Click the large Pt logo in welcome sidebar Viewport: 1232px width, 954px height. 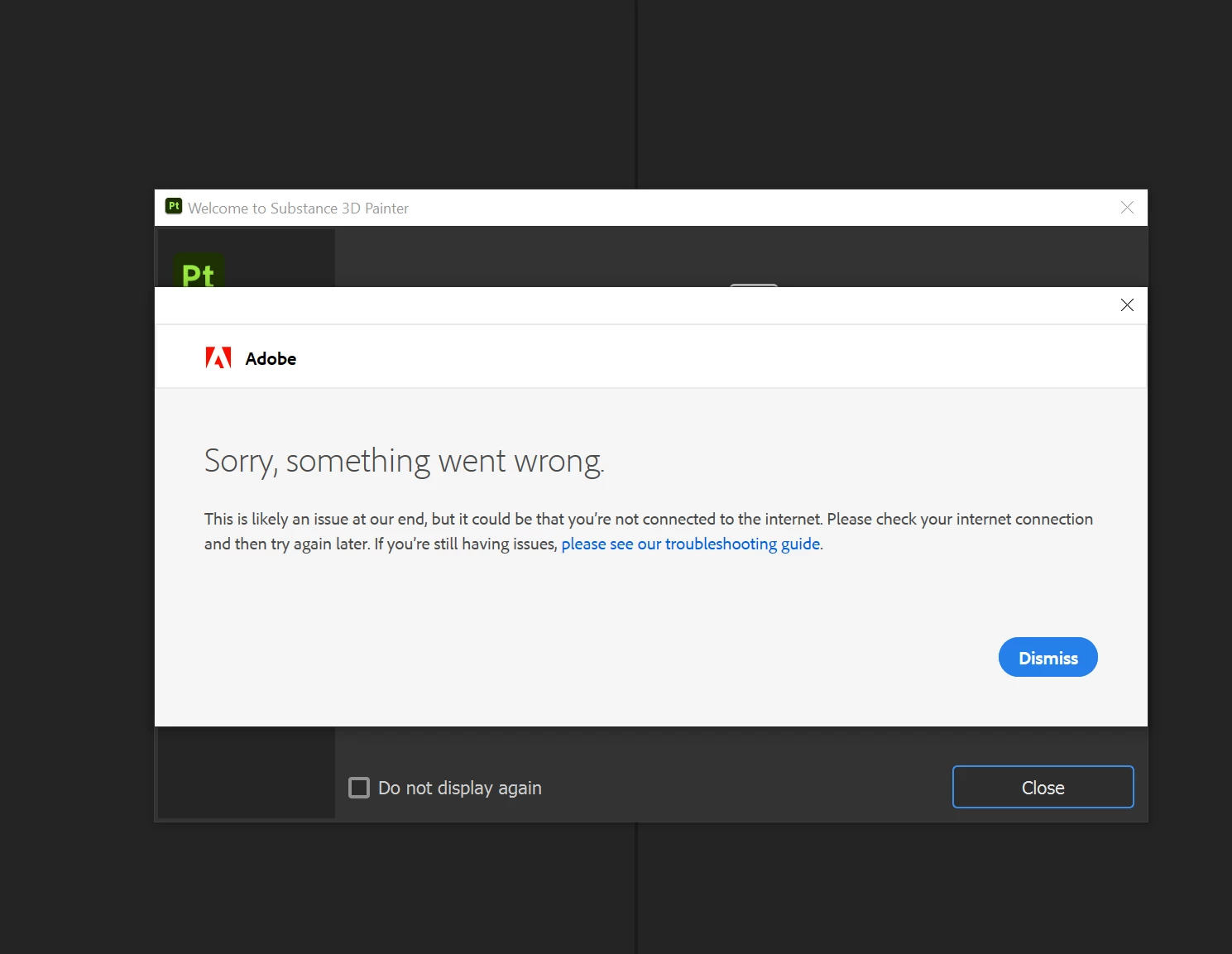[x=199, y=271]
